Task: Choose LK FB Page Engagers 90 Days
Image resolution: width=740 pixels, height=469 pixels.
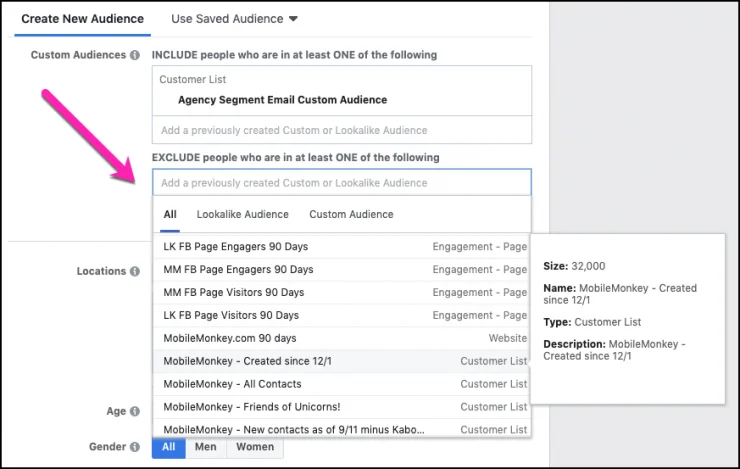Action: coord(238,246)
